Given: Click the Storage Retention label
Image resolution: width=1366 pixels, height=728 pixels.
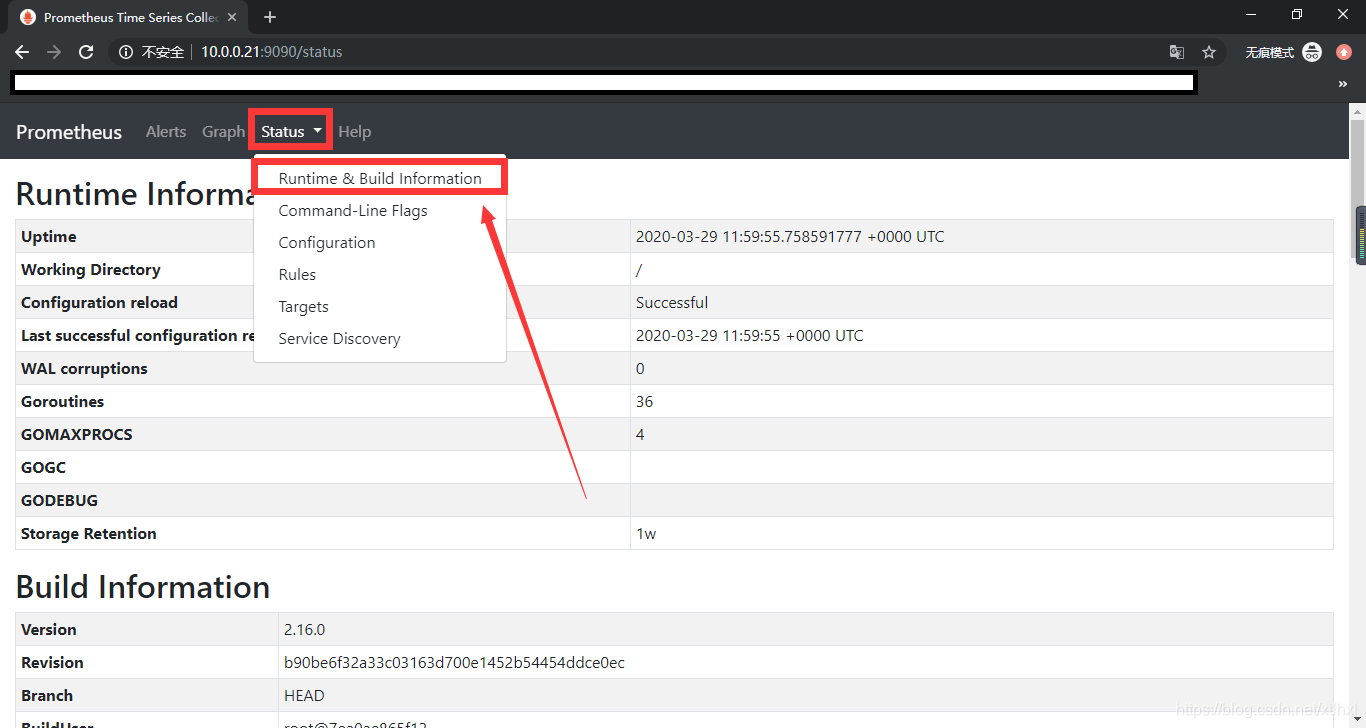Looking at the screenshot, I should tap(89, 533).
